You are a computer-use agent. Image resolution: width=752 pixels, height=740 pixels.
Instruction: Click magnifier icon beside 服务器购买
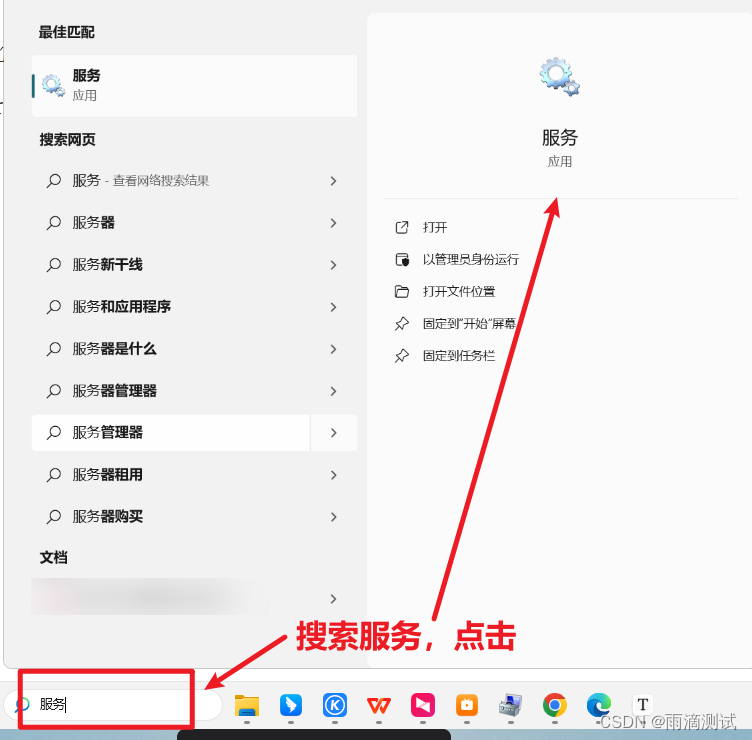click(54, 517)
